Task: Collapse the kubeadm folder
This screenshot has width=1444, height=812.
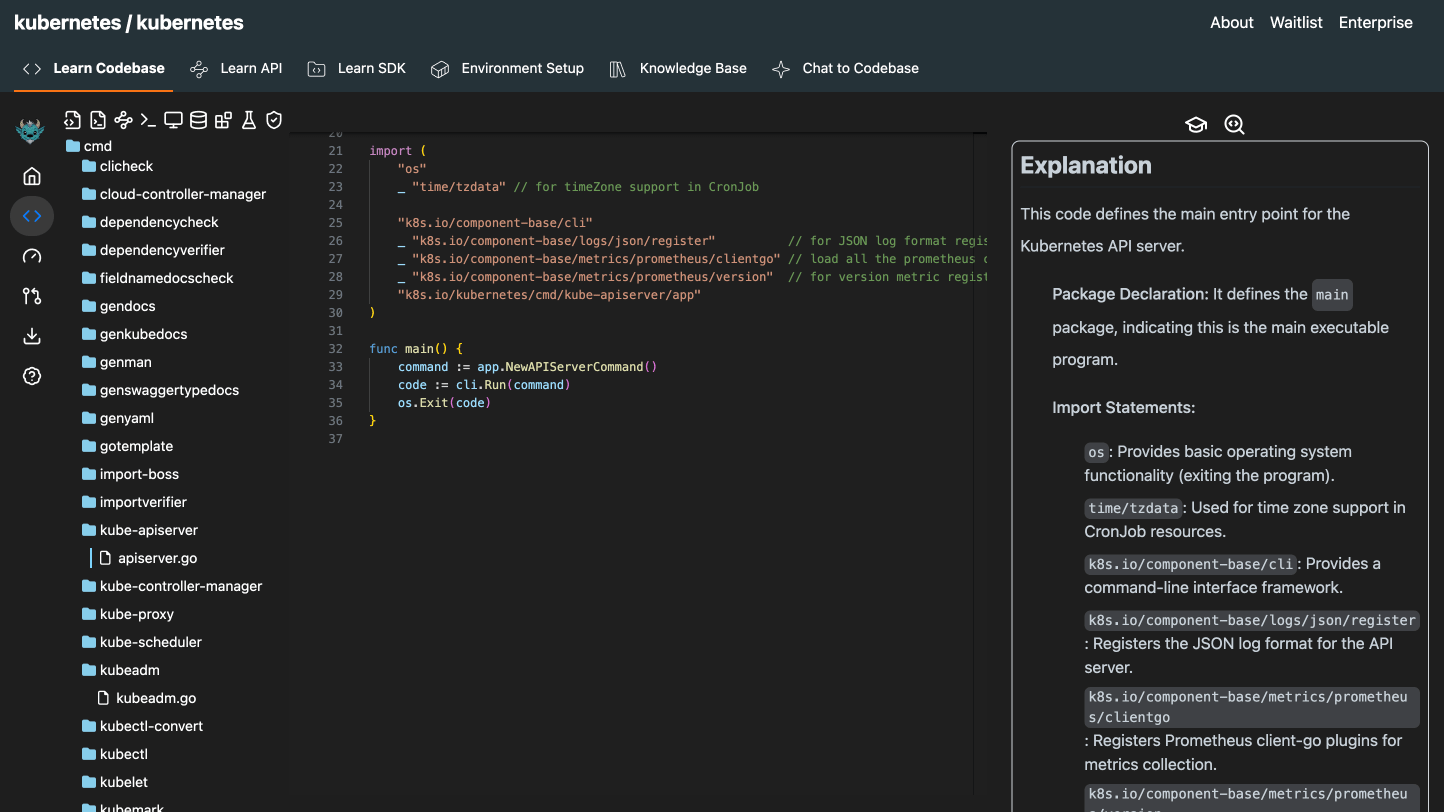Action: (120, 670)
